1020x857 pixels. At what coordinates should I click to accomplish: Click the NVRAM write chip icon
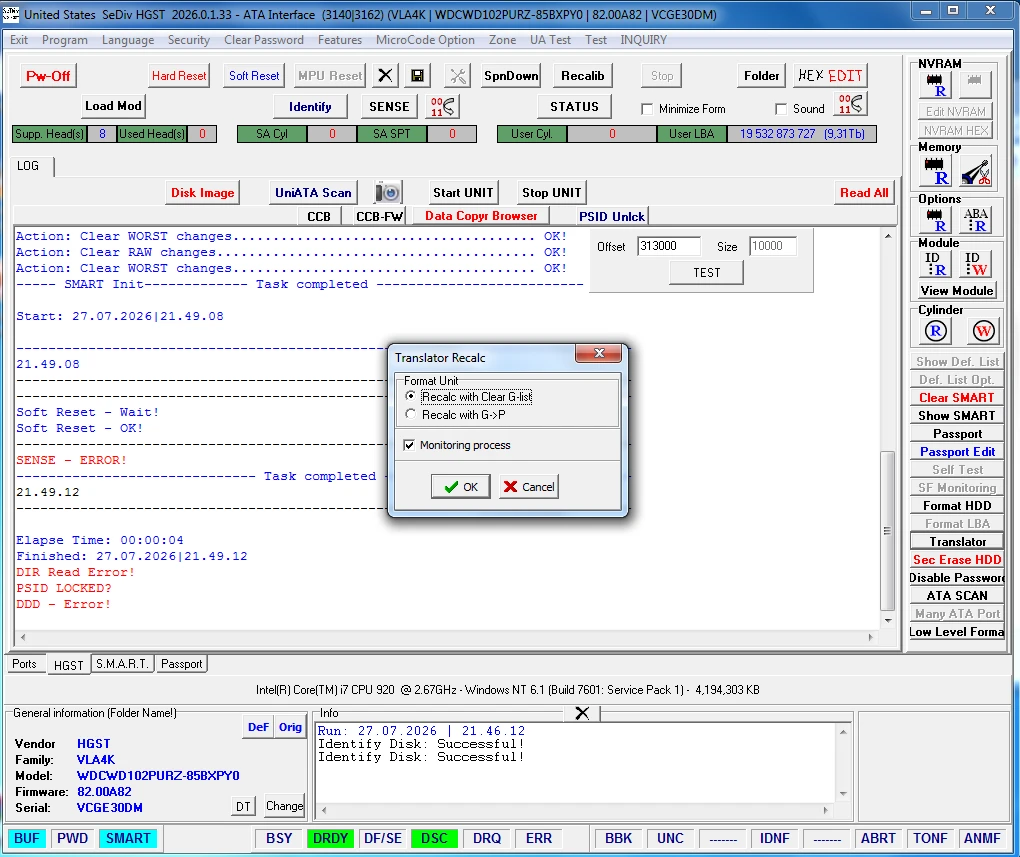pyautogui.click(x=974, y=83)
